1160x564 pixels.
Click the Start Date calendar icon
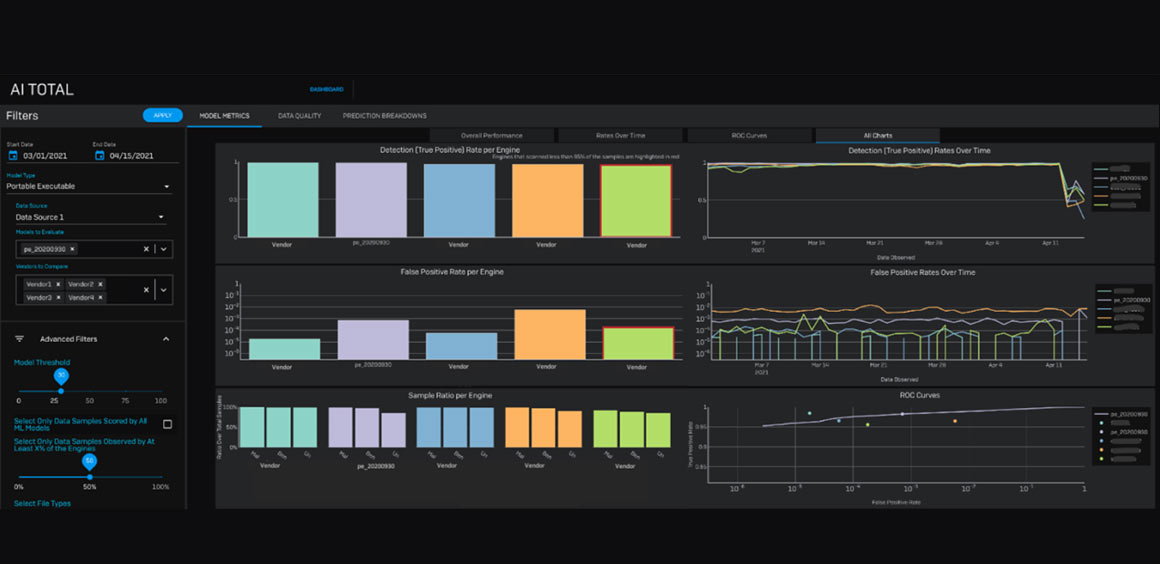click(13, 155)
